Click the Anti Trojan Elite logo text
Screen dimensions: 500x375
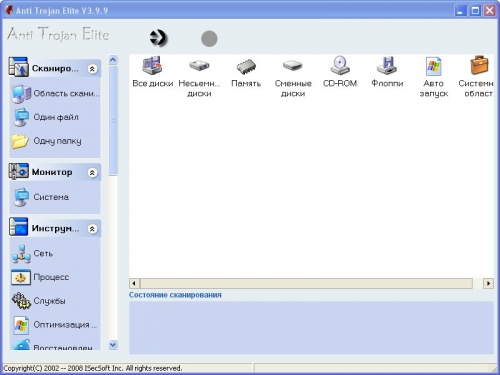[x=58, y=34]
